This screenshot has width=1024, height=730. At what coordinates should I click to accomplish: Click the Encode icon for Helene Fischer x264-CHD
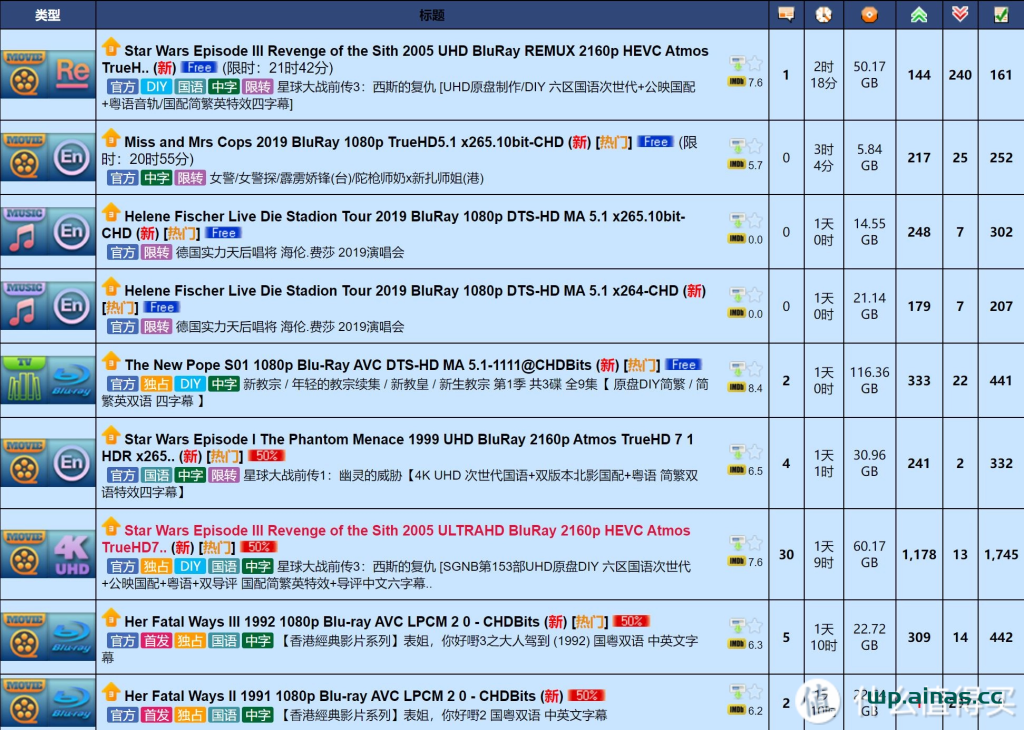point(72,306)
